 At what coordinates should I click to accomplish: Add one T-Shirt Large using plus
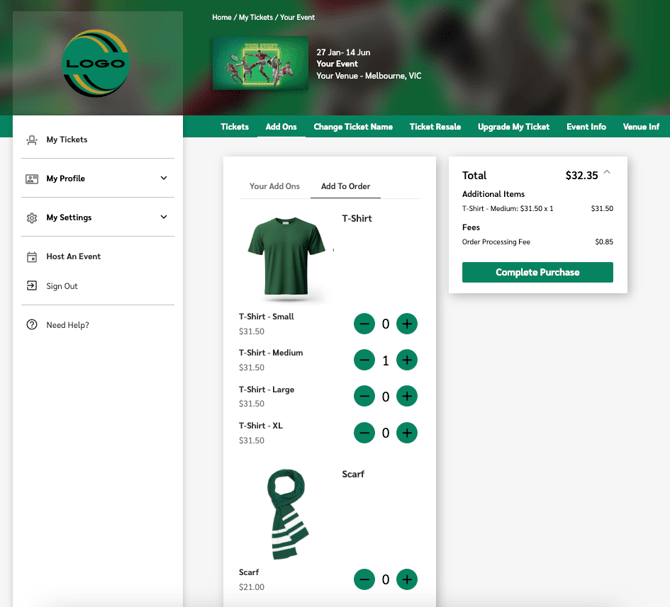(x=407, y=396)
